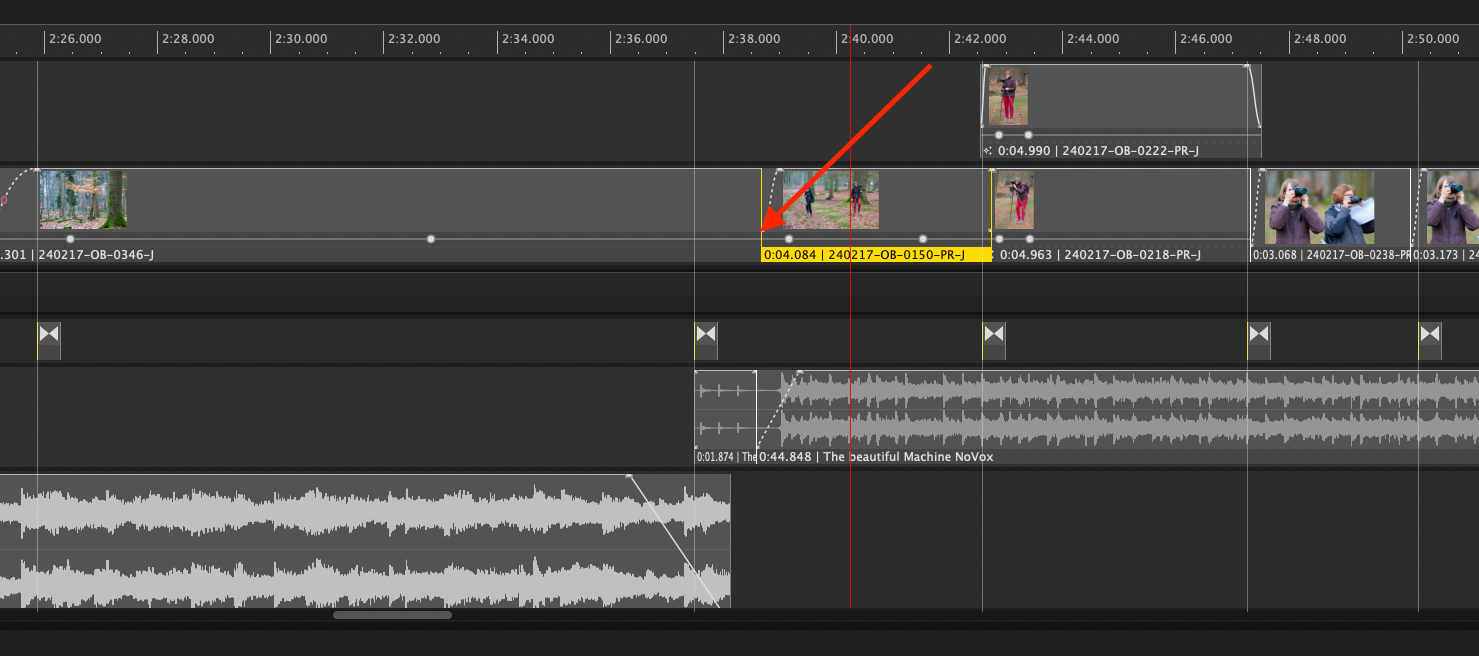Screen dimensions: 1479x656
Task: Click thumbnail of clip 240217-OB-0218-PR-J
Action: (1015, 200)
